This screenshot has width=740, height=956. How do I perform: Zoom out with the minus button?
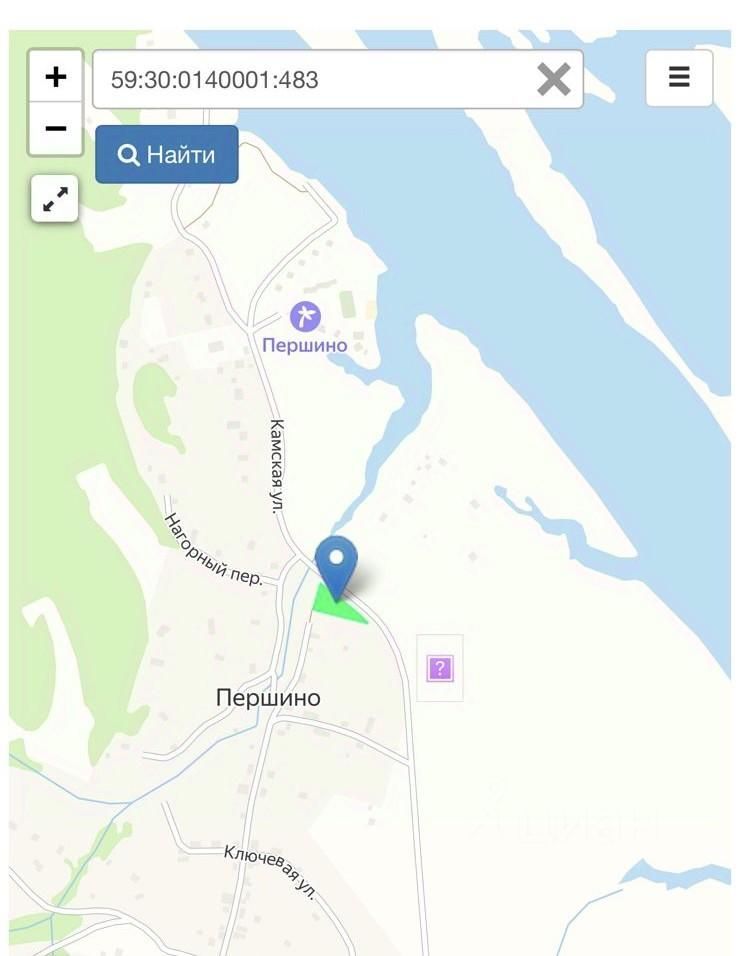[x=55, y=129]
